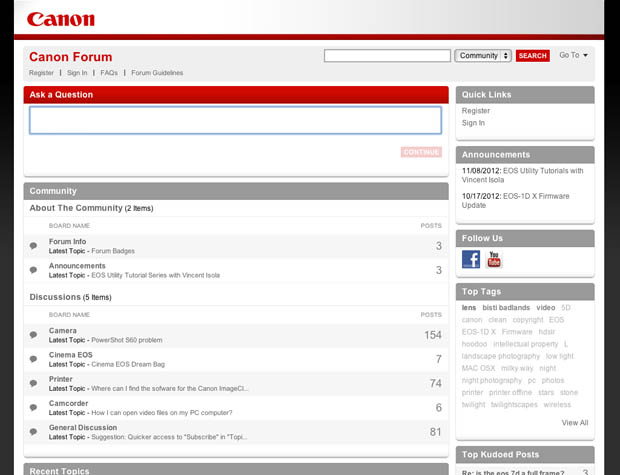Image resolution: width=620 pixels, height=475 pixels.
Task: Click speech bubble icon beside Forum Info
Action: (34, 246)
